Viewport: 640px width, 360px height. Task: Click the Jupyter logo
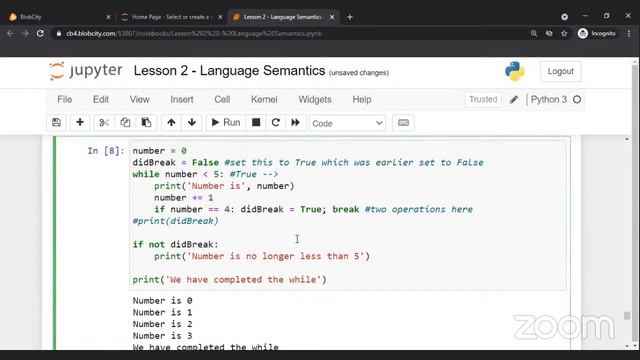[x=85, y=71]
